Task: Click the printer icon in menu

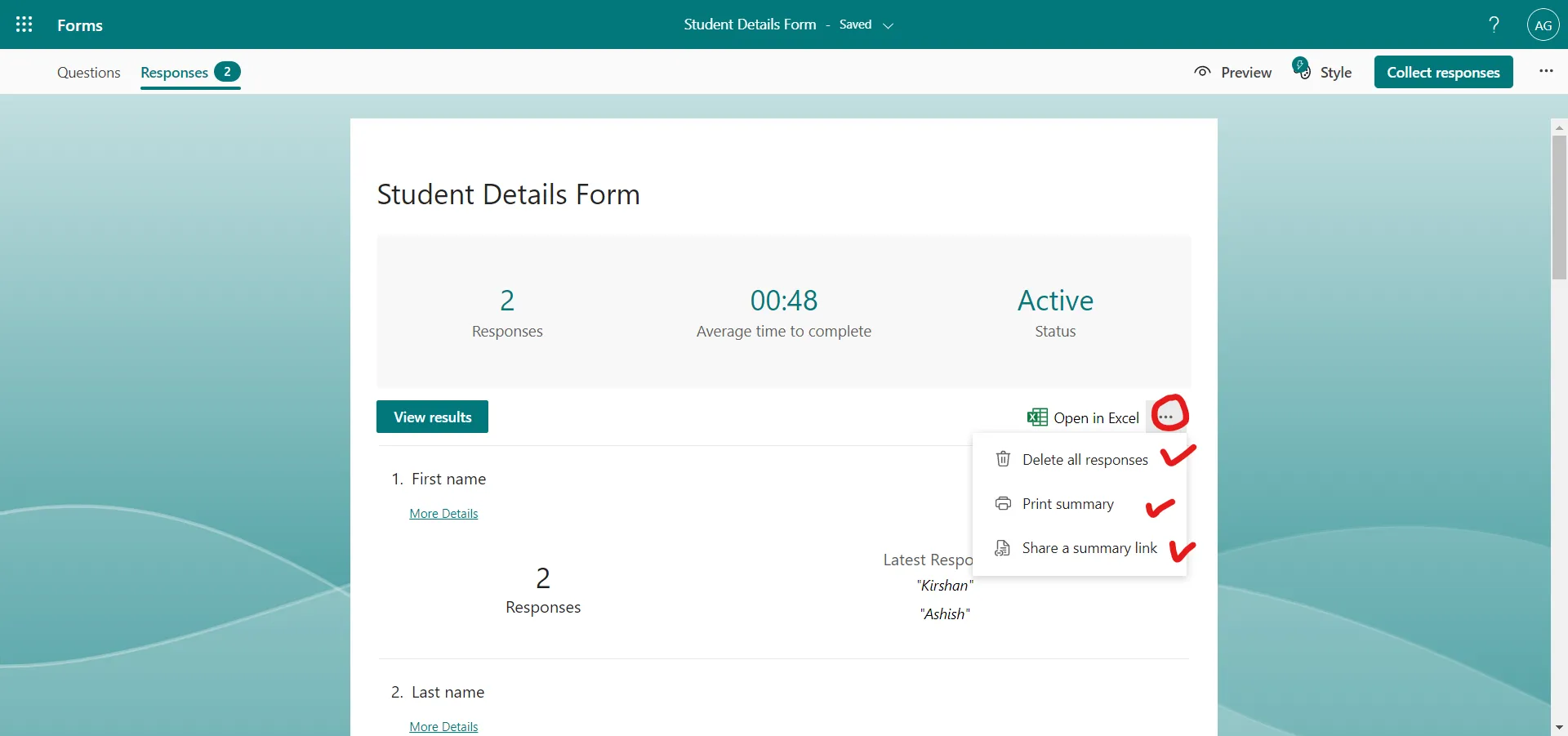Action: (1003, 503)
